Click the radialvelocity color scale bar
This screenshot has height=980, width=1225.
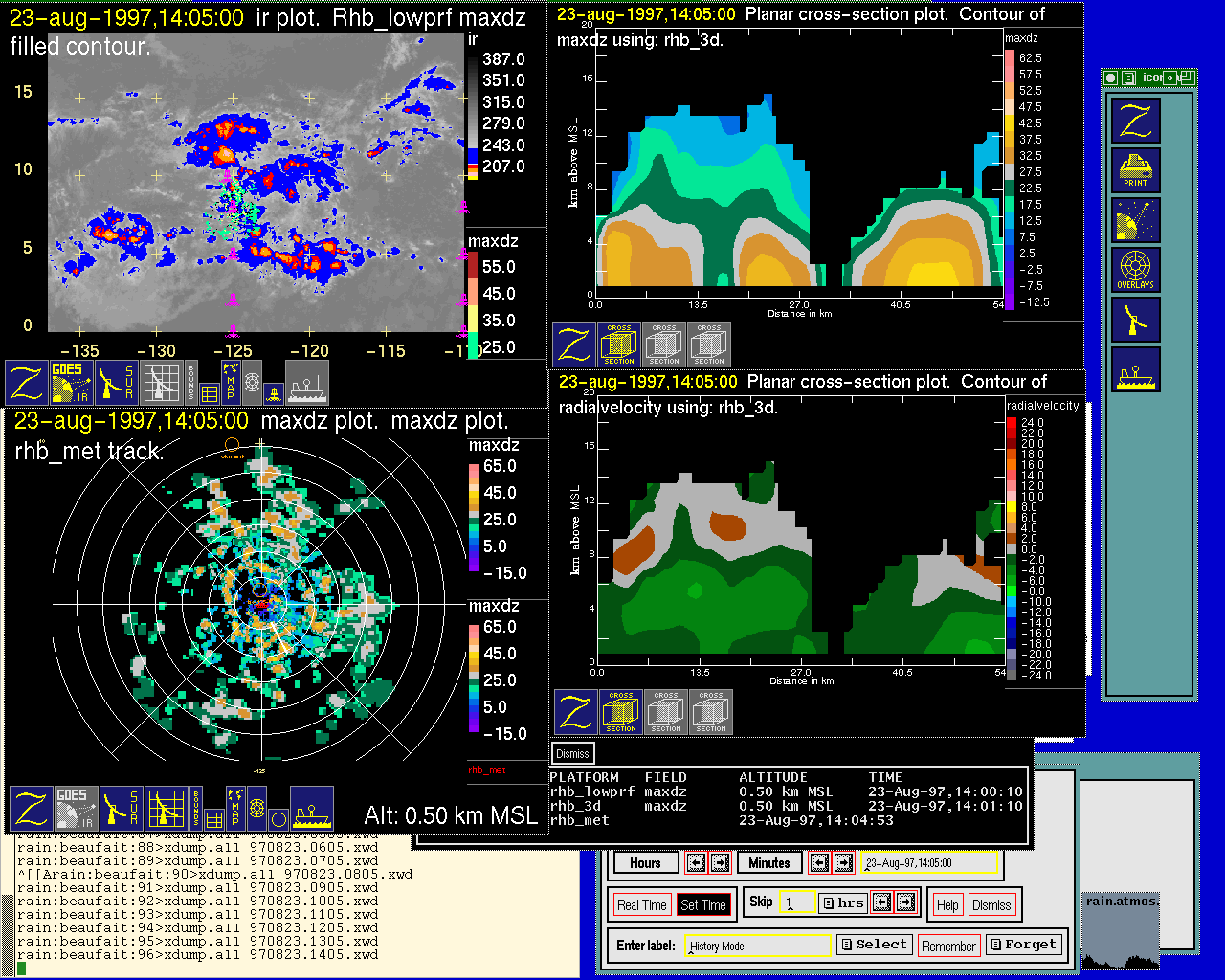pos(1012,549)
